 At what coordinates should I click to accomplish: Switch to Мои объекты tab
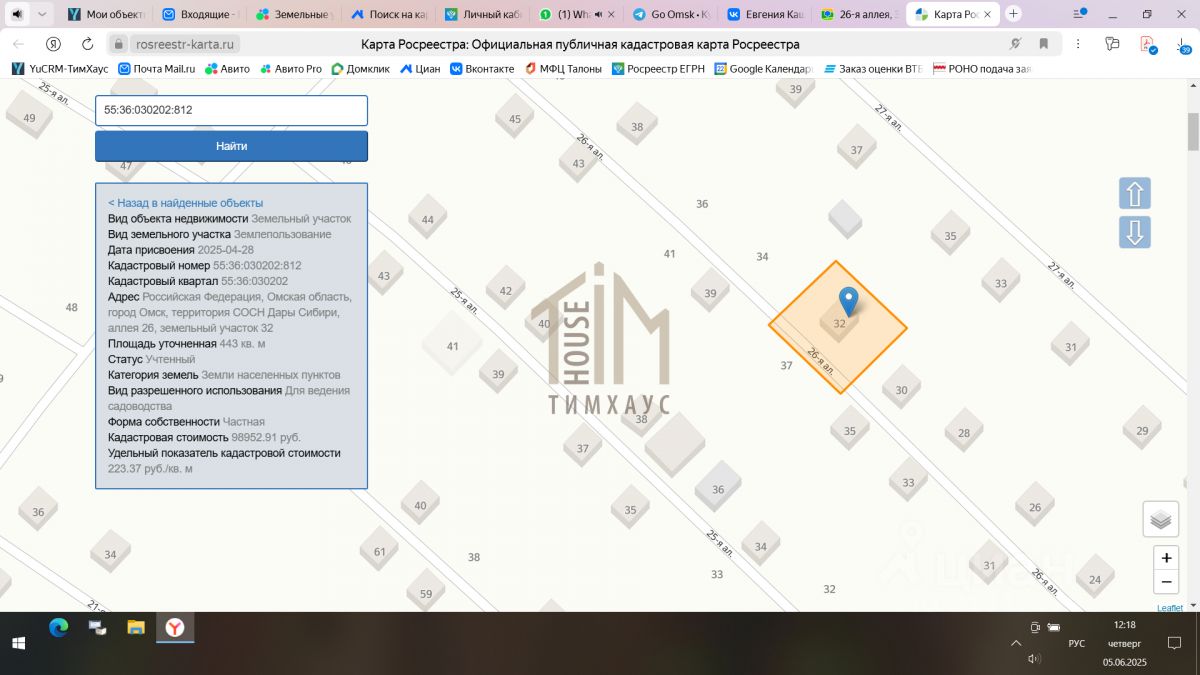point(106,15)
